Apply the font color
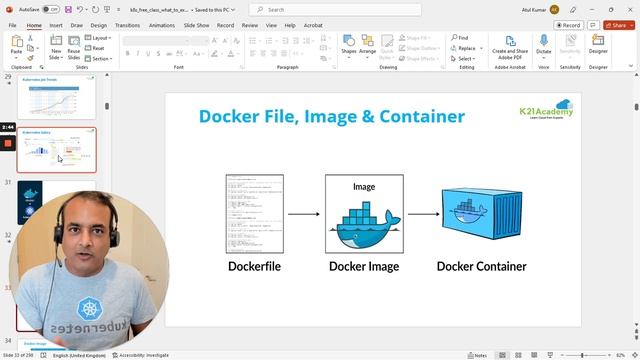The width and height of the screenshot is (640, 360). click(x=231, y=53)
